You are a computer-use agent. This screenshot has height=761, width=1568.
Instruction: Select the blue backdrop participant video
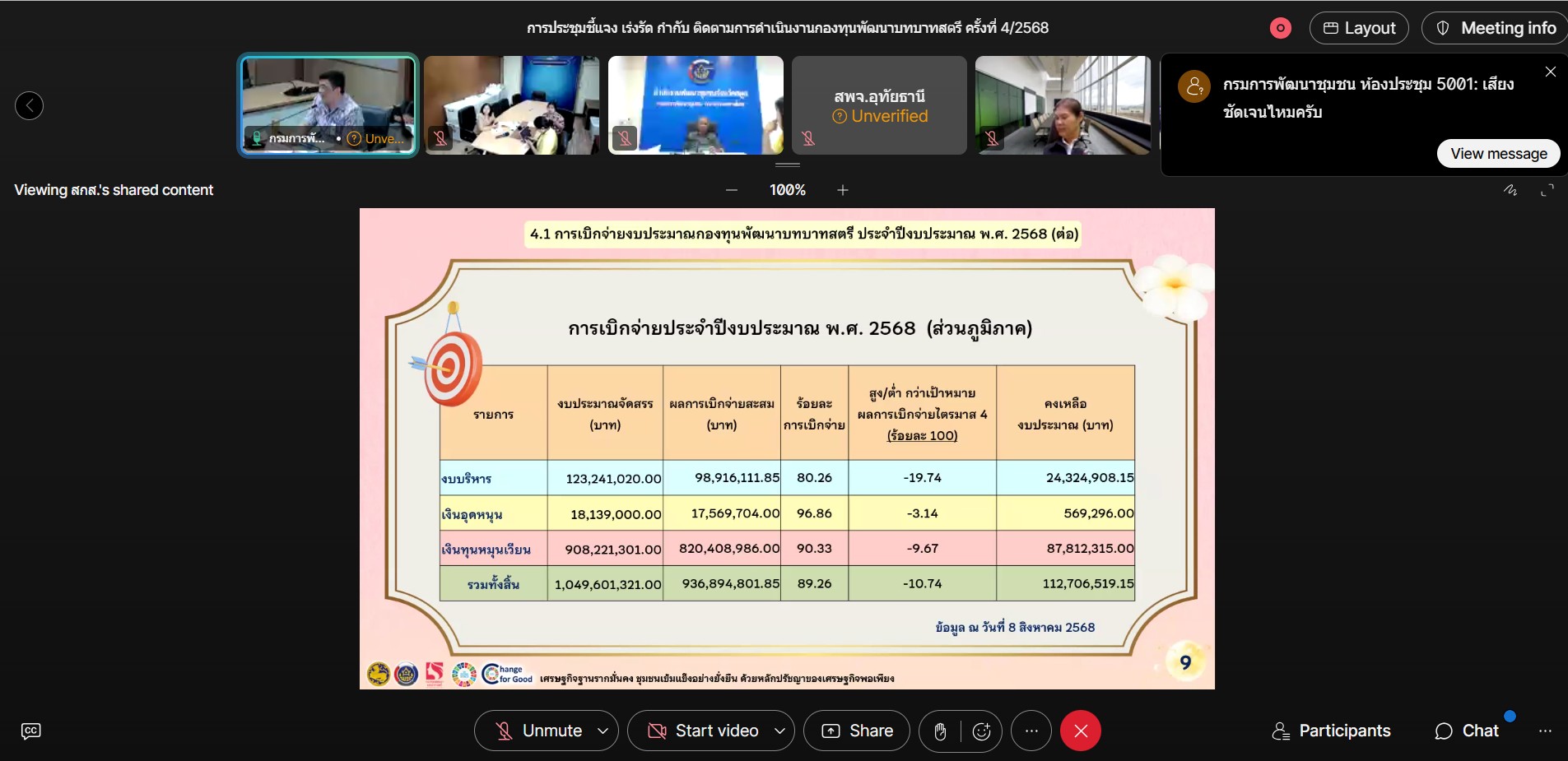coord(696,105)
